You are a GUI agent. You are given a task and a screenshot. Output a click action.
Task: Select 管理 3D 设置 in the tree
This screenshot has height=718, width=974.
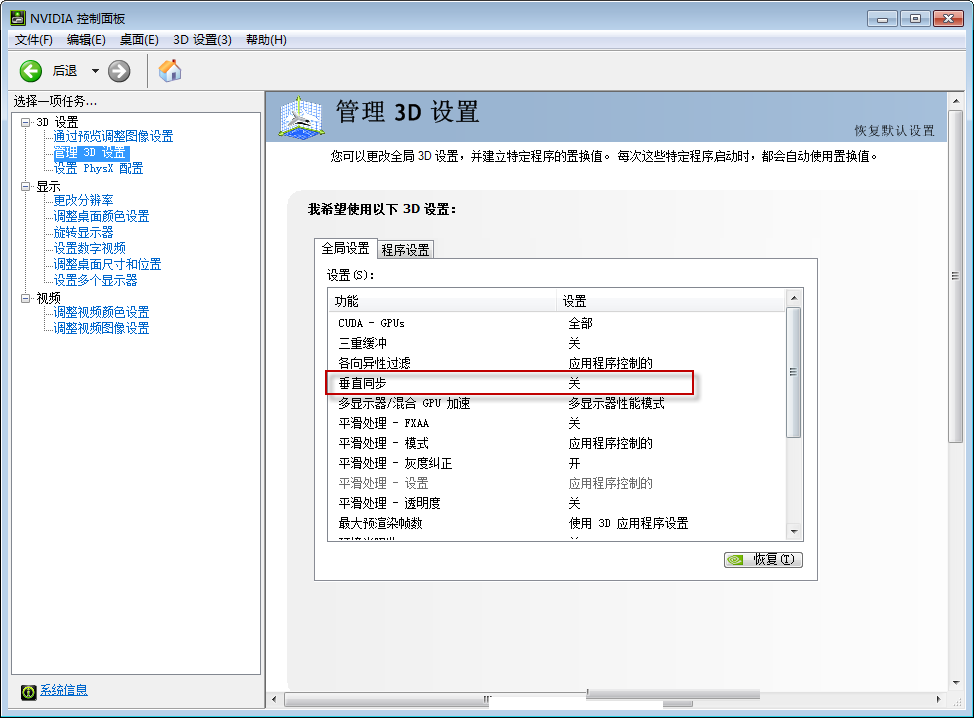(90, 152)
